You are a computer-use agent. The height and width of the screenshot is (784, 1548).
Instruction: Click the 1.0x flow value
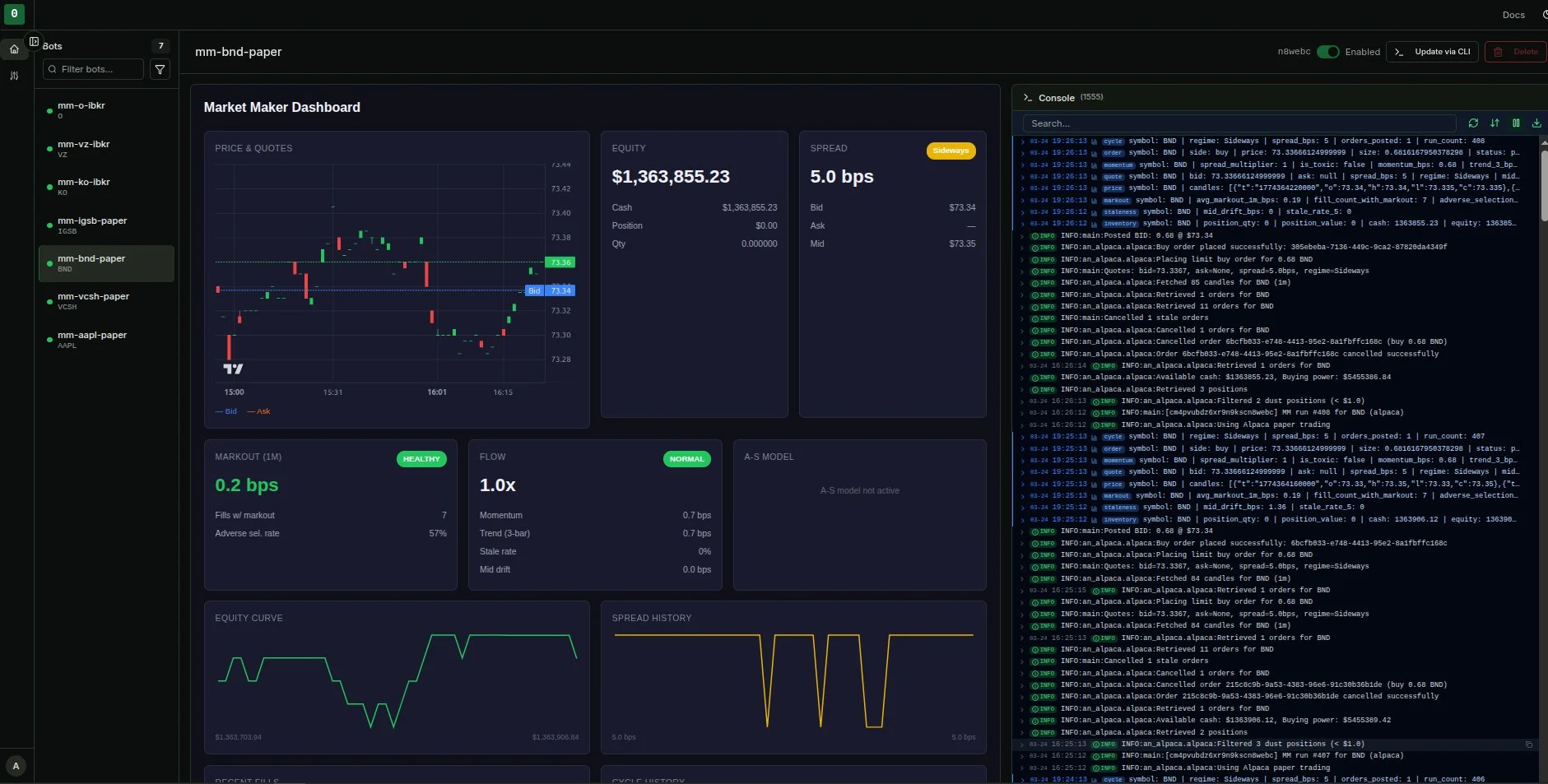tap(498, 485)
